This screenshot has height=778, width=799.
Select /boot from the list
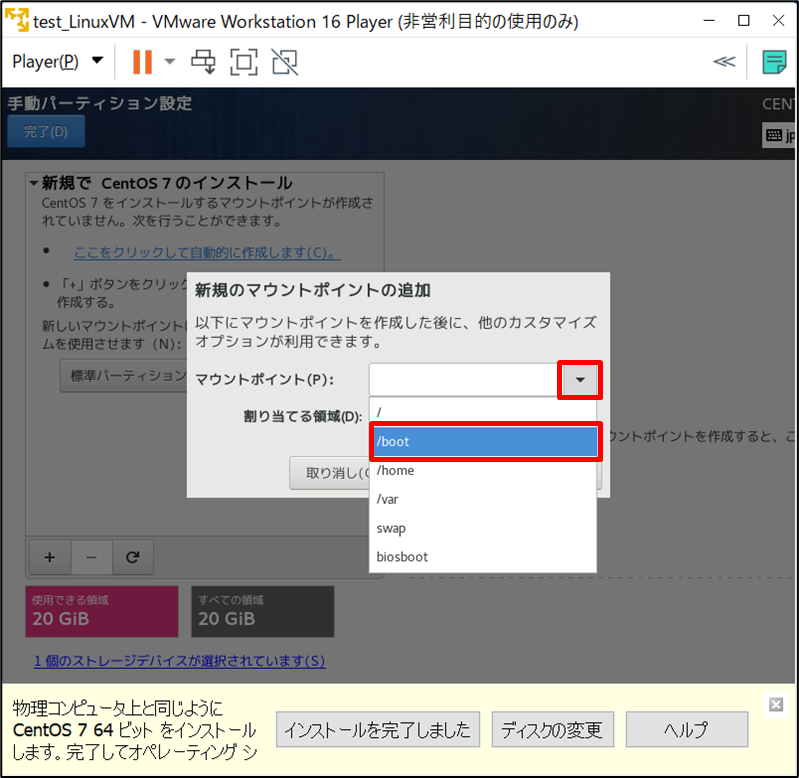[x=485, y=442]
